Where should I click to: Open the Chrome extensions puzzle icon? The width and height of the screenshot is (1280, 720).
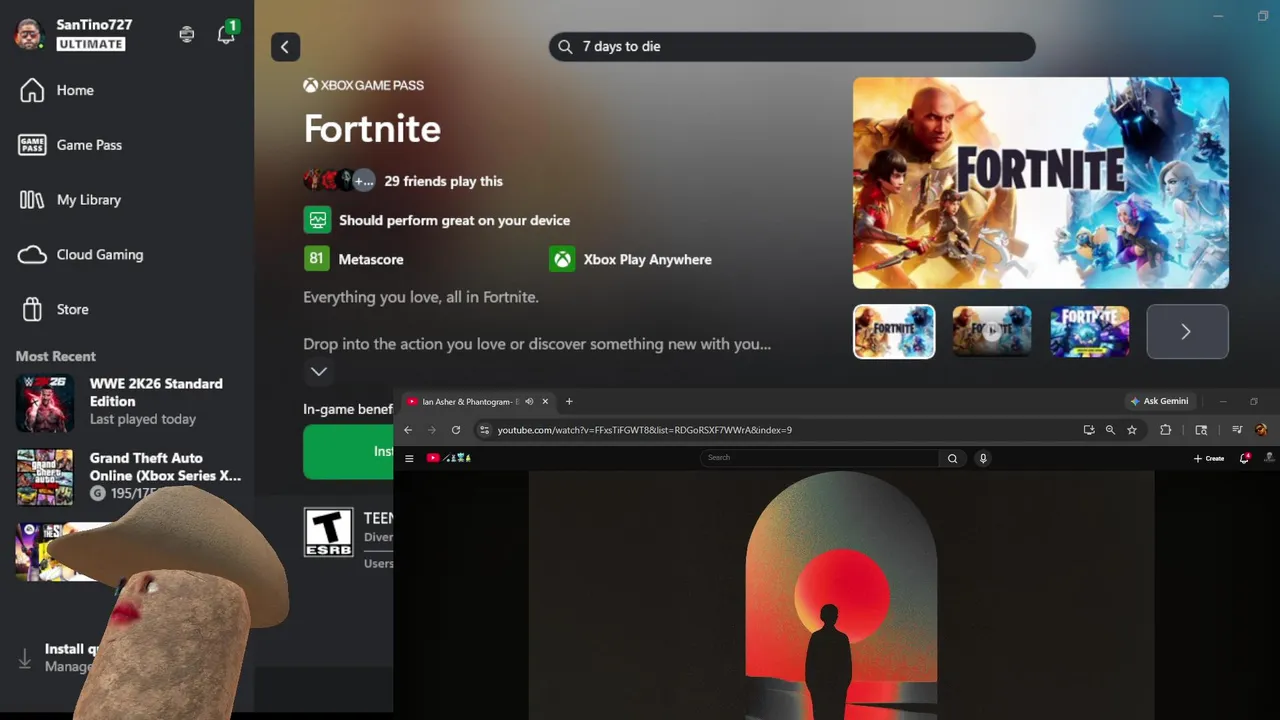click(x=1165, y=430)
